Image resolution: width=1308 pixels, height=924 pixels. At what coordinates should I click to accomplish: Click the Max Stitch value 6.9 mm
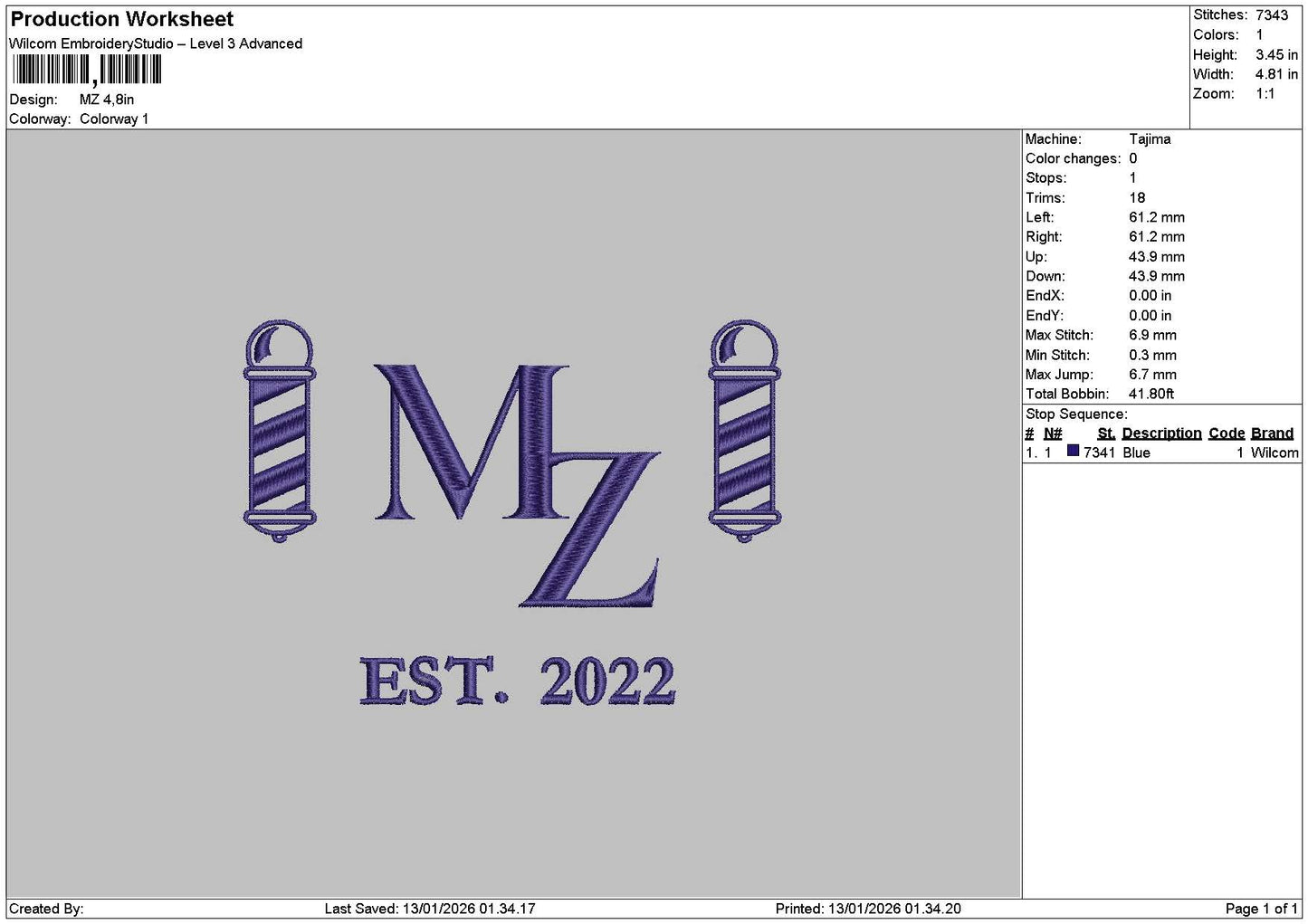click(x=1152, y=335)
